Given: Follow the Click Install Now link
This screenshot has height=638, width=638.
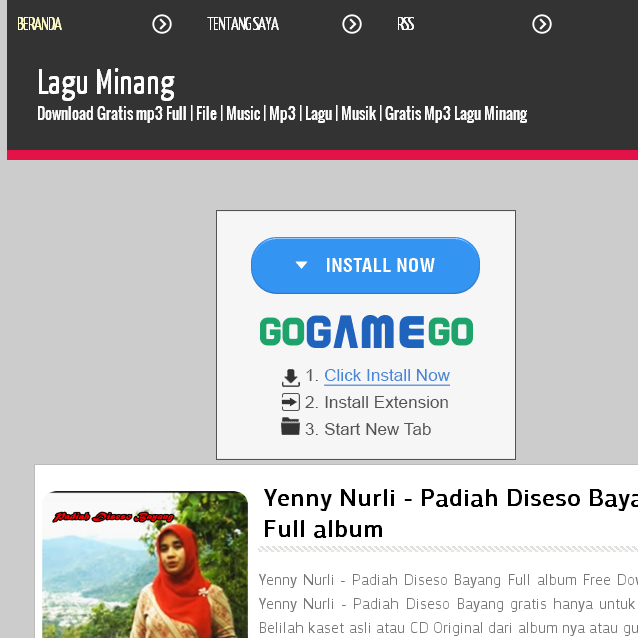Looking at the screenshot, I should pos(387,376).
